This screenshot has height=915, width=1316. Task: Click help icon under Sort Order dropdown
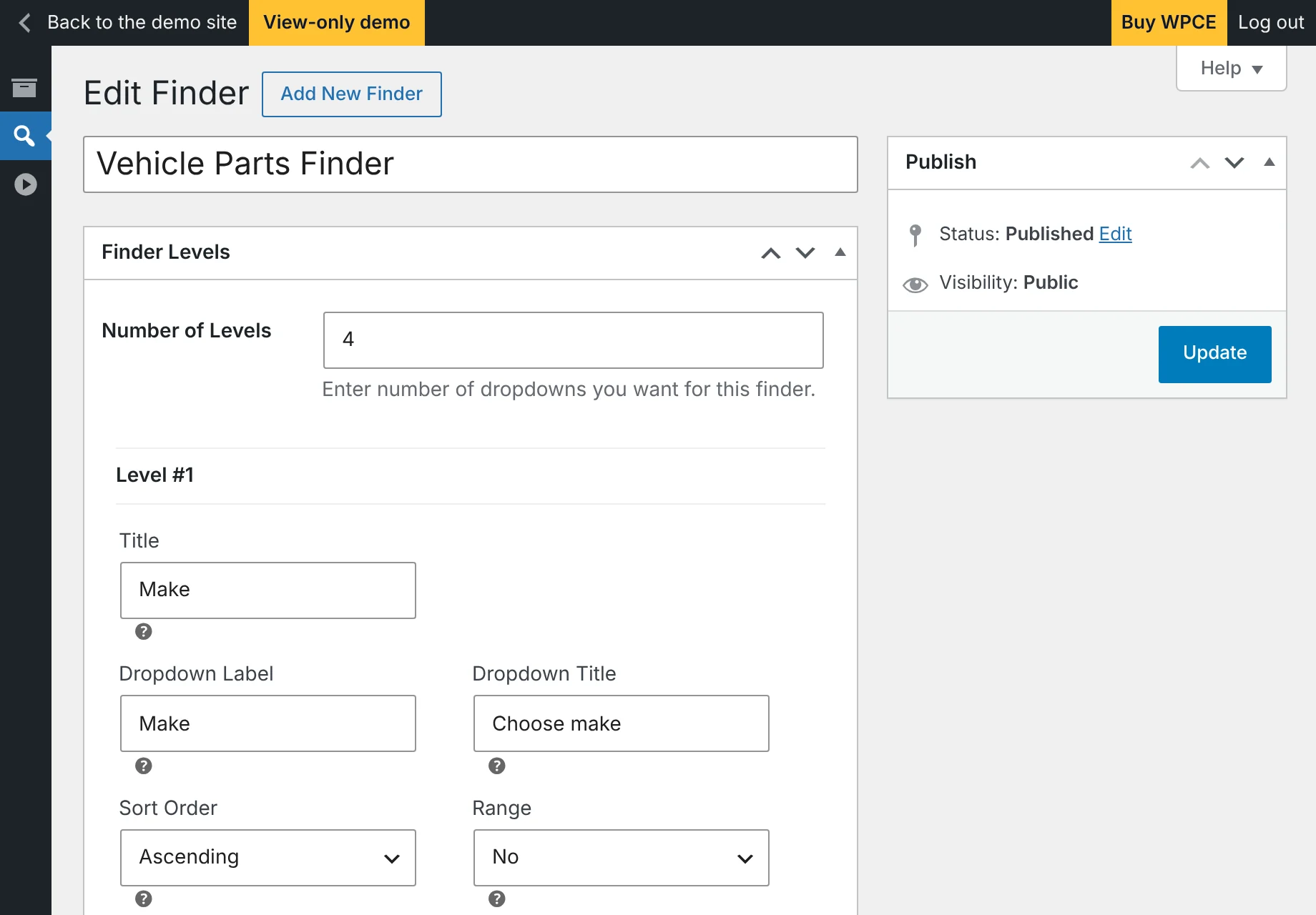(x=144, y=899)
